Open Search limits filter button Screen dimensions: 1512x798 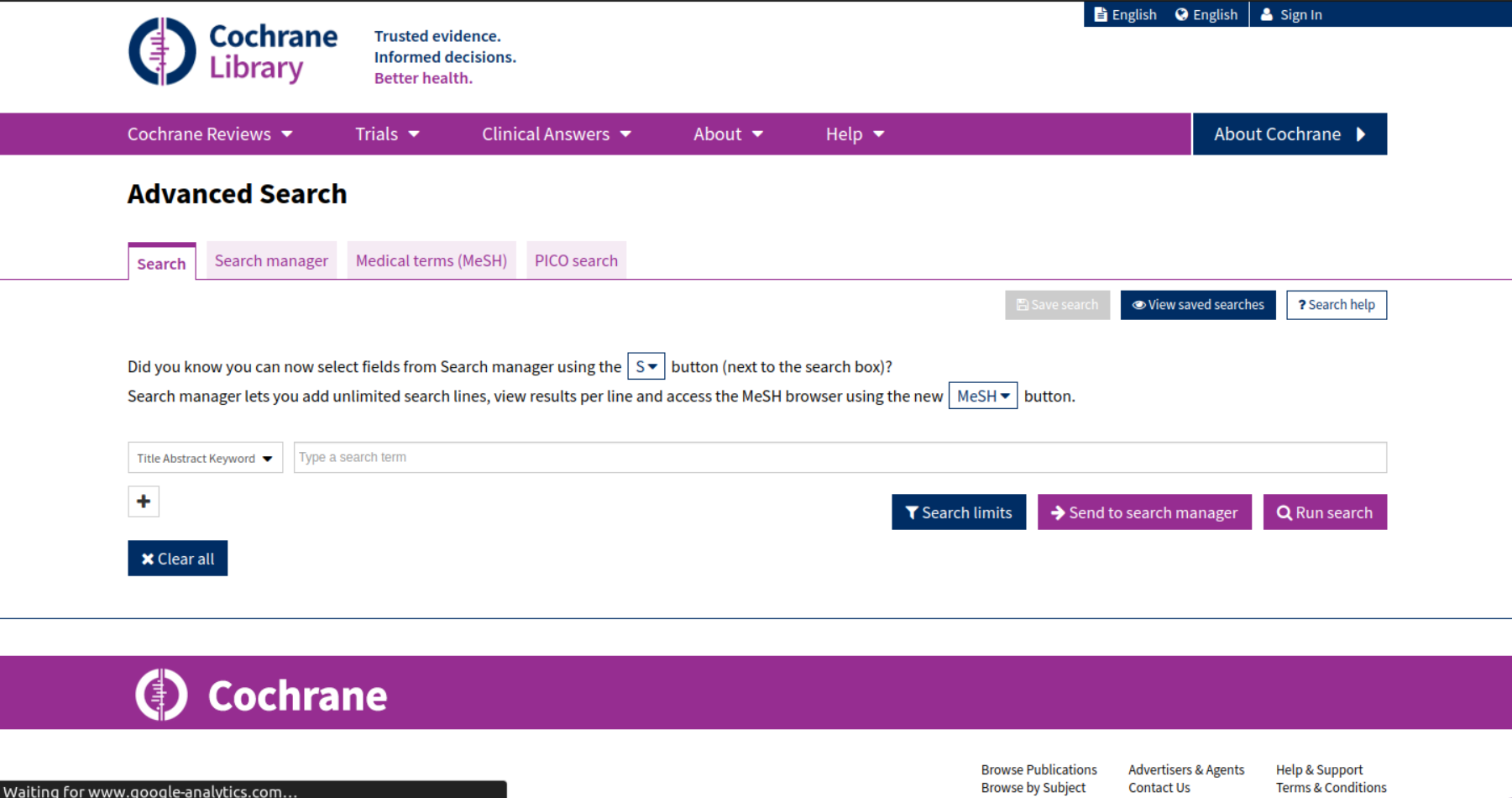pos(958,512)
